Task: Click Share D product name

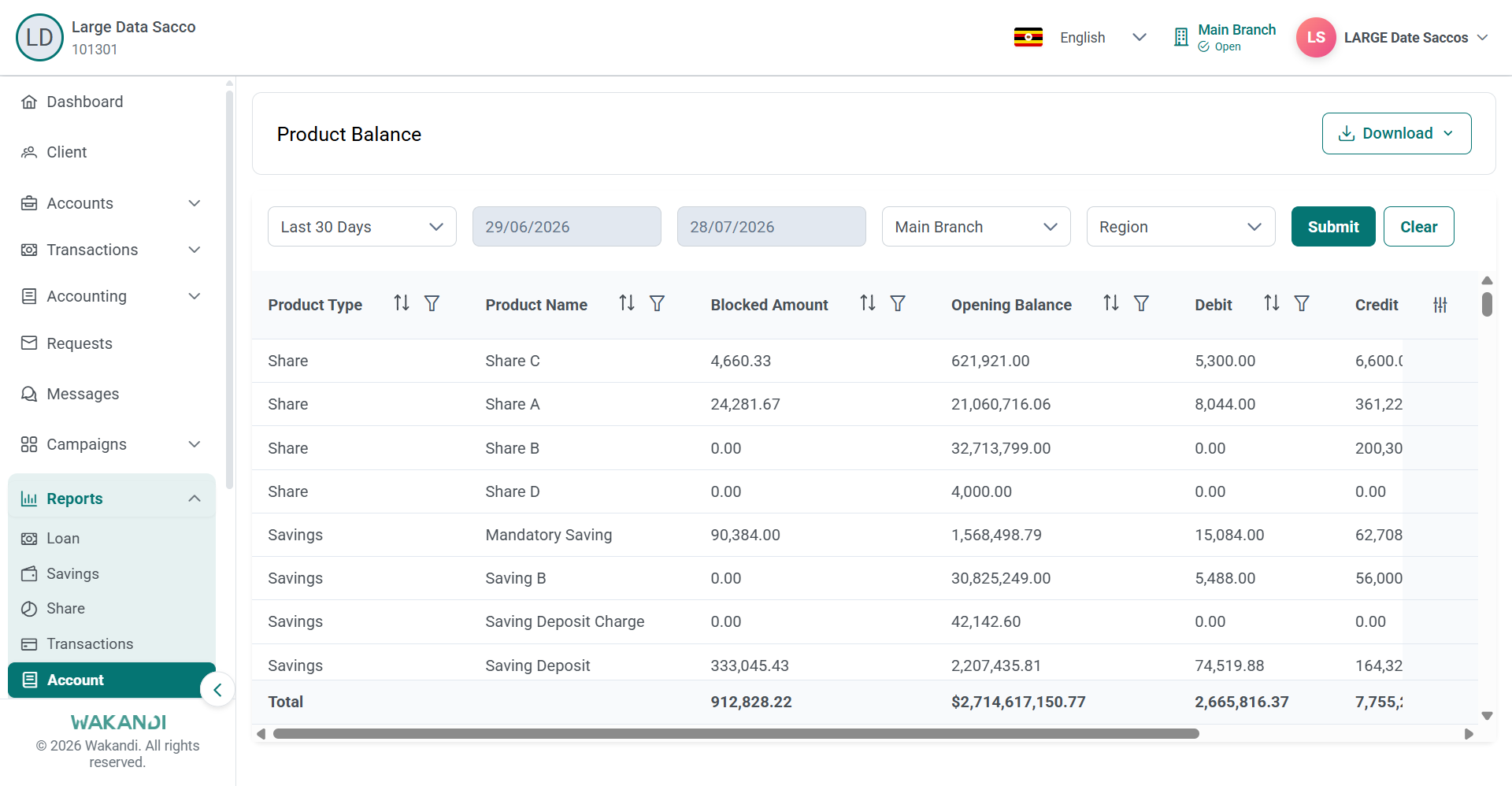Action: pos(513,491)
